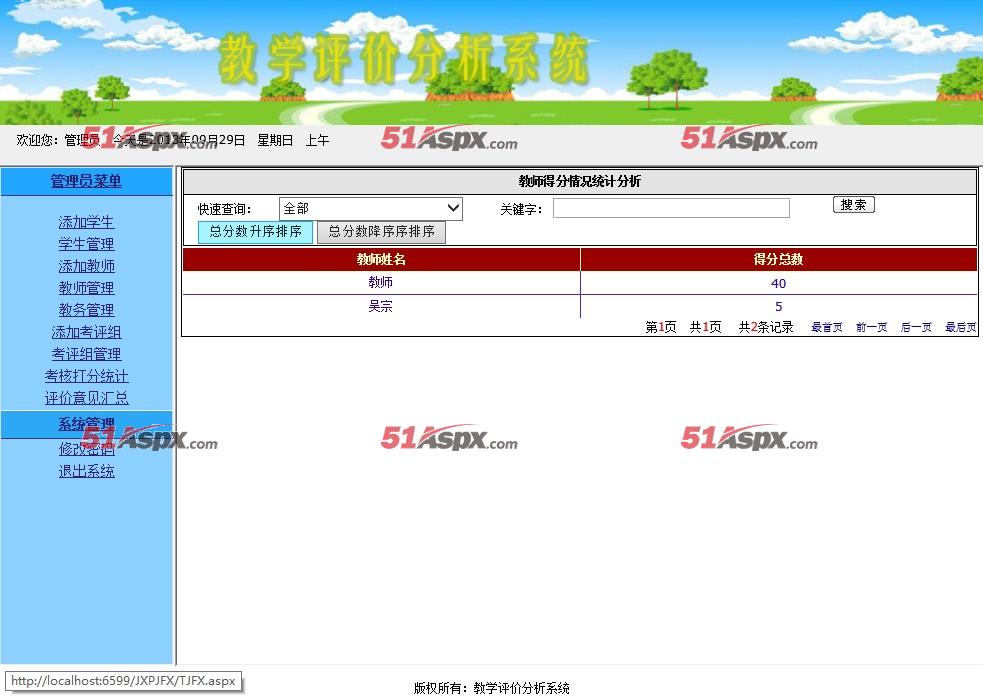Click 退出系统 to log out
The width and height of the screenshot is (983, 696).
point(86,471)
